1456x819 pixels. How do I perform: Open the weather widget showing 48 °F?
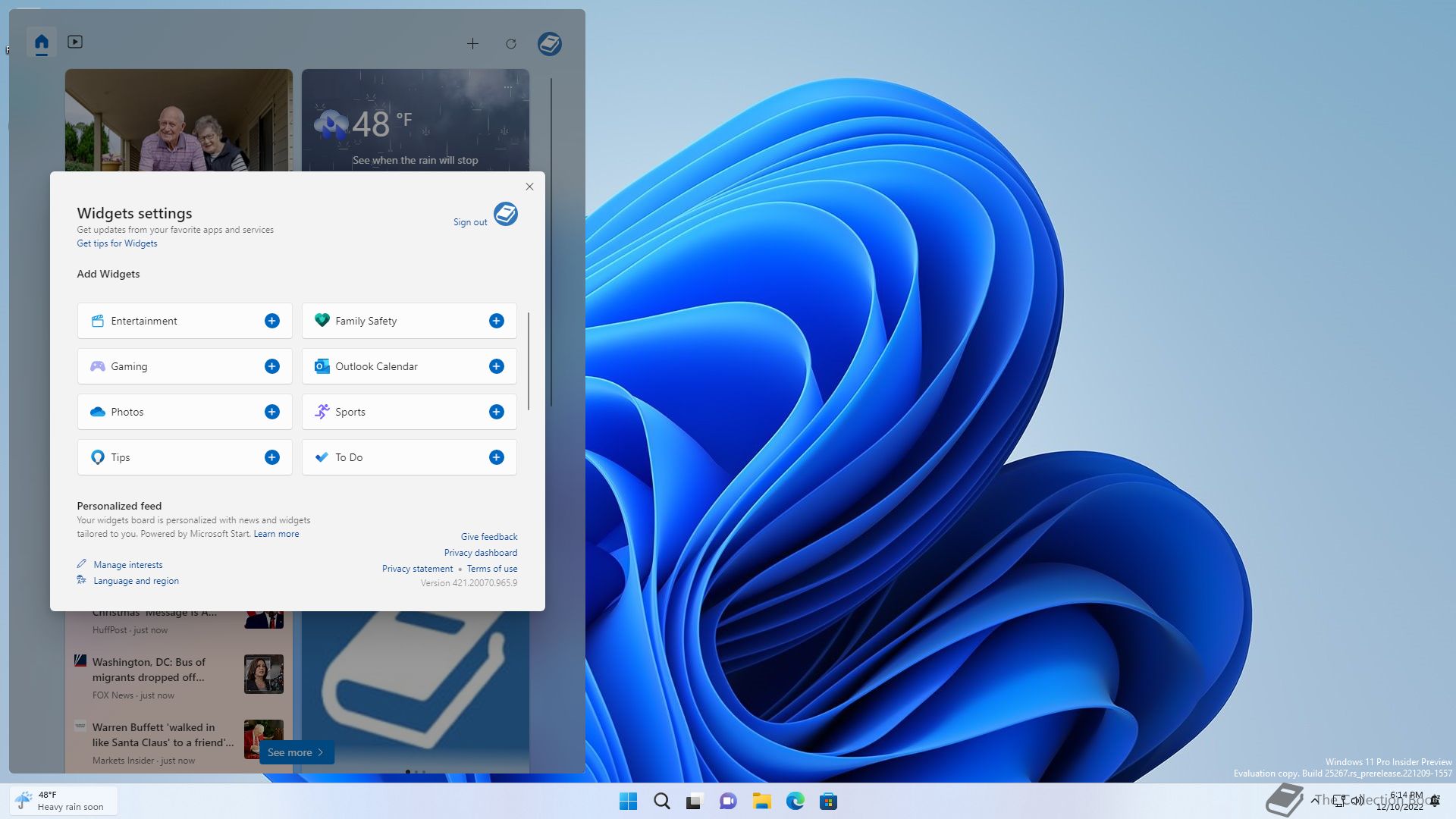pos(415,121)
